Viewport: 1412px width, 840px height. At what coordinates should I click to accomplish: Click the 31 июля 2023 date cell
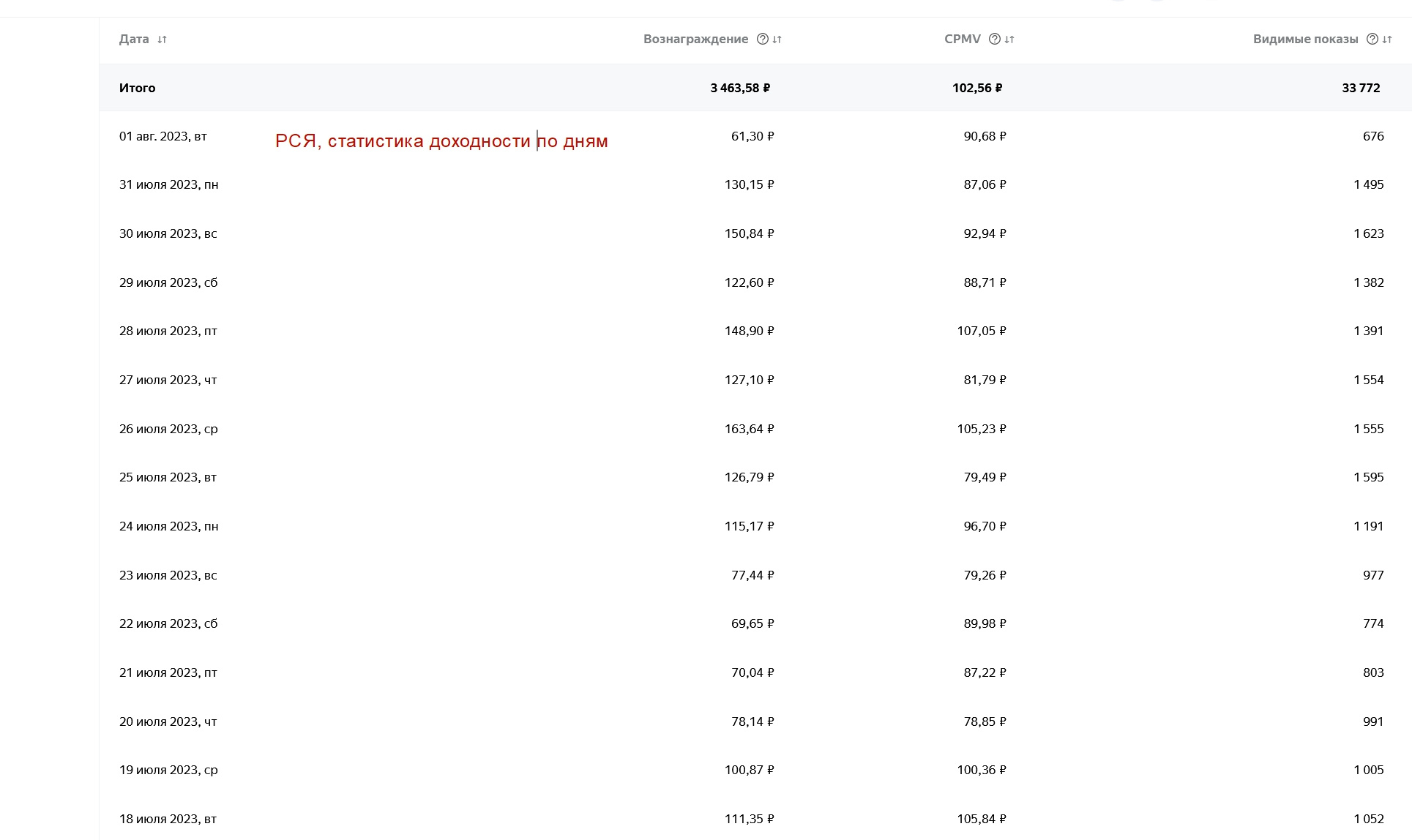168,185
